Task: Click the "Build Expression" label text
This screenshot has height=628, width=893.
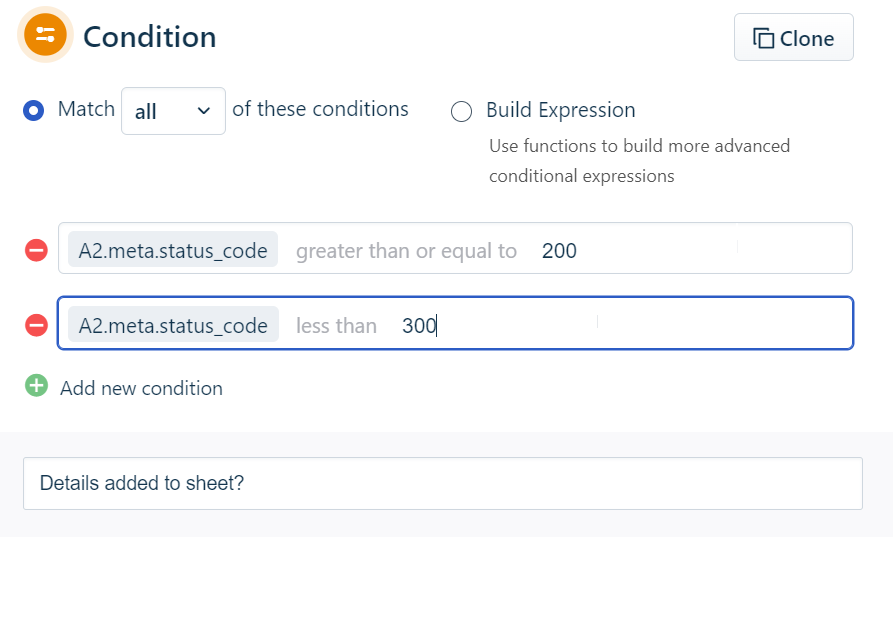Action: (x=560, y=110)
